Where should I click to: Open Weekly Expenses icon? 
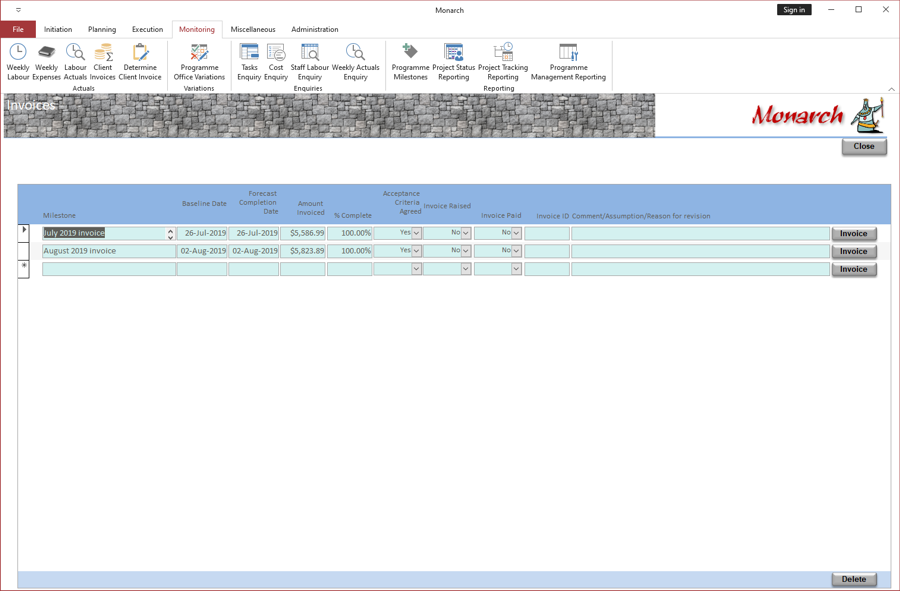point(46,62)
